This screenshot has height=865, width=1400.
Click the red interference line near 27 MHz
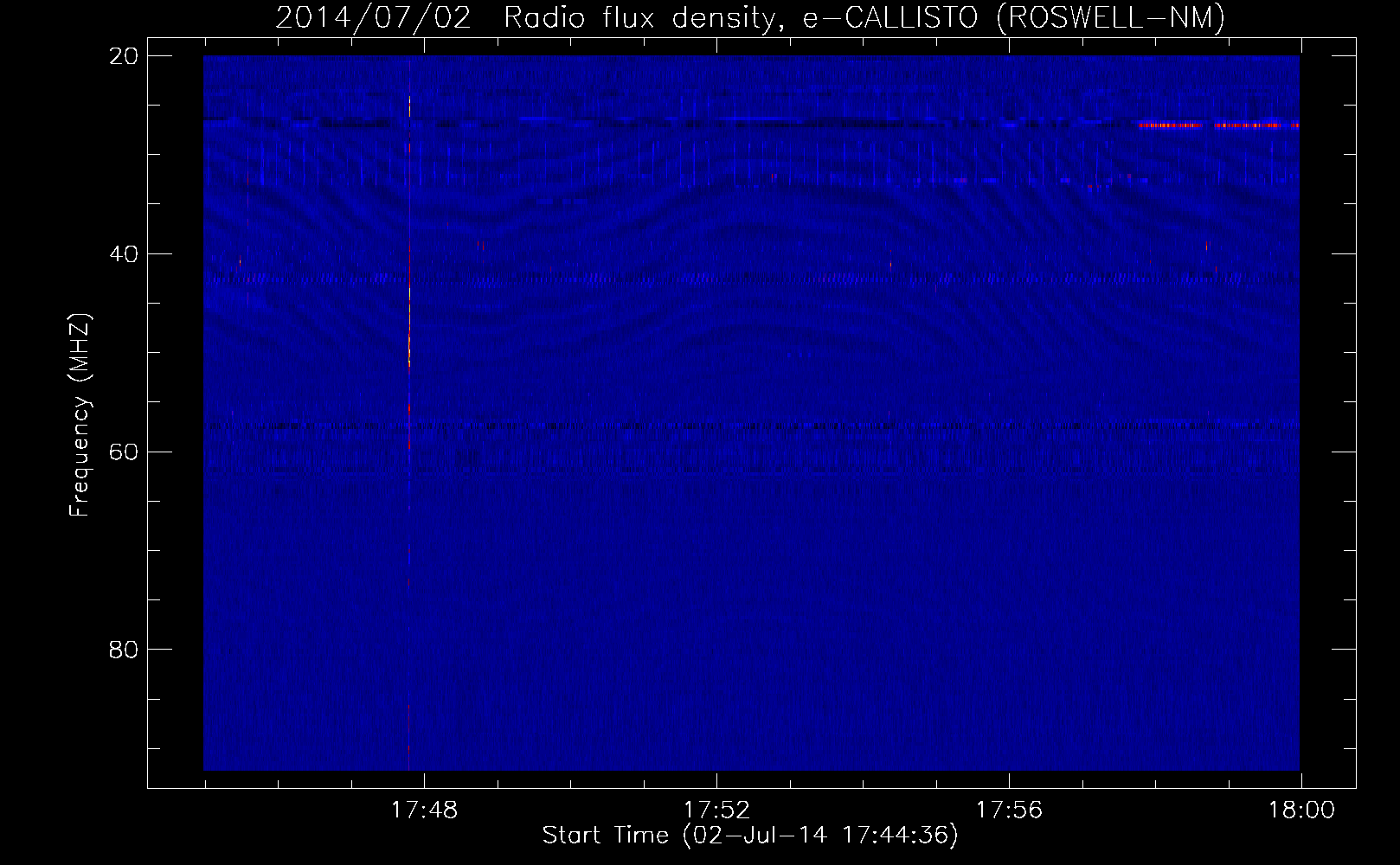coord(1218,125)
